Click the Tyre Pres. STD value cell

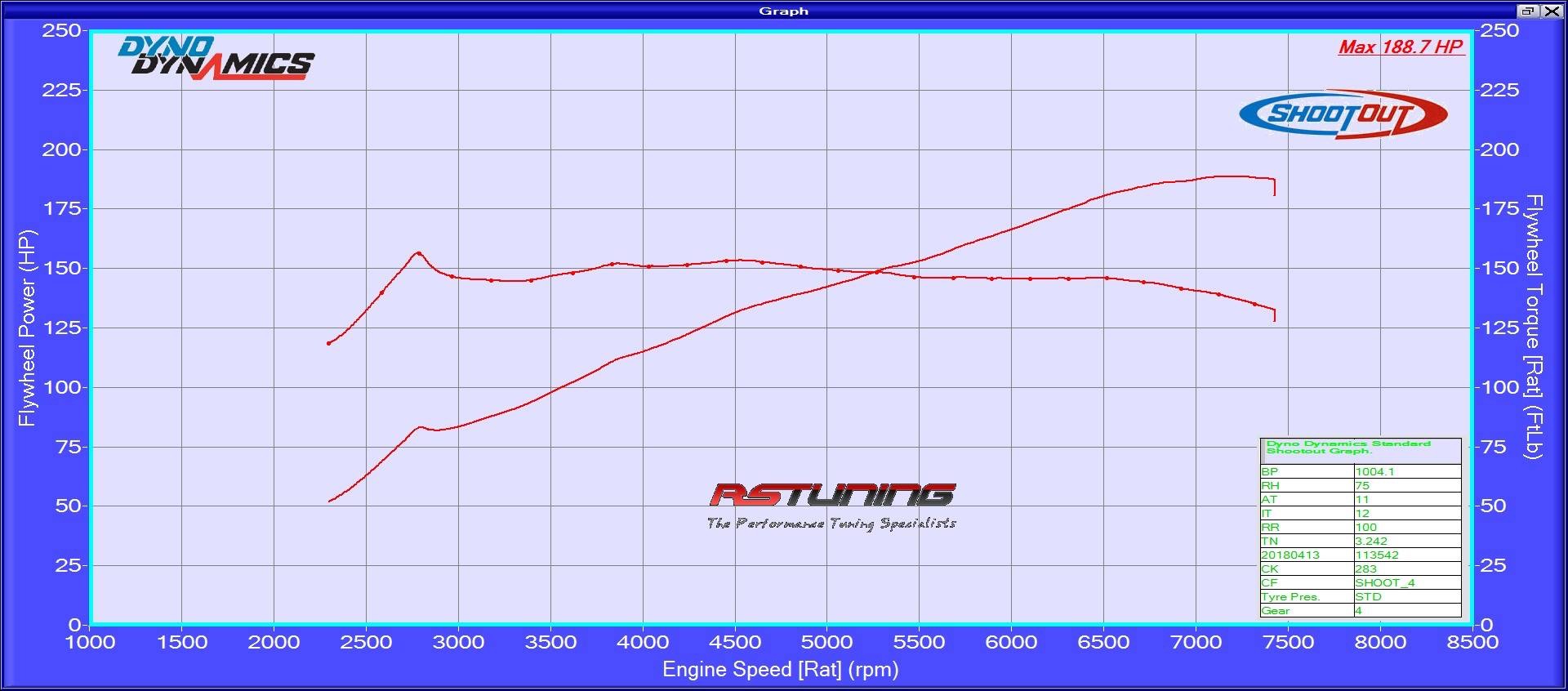point(1406,597)
